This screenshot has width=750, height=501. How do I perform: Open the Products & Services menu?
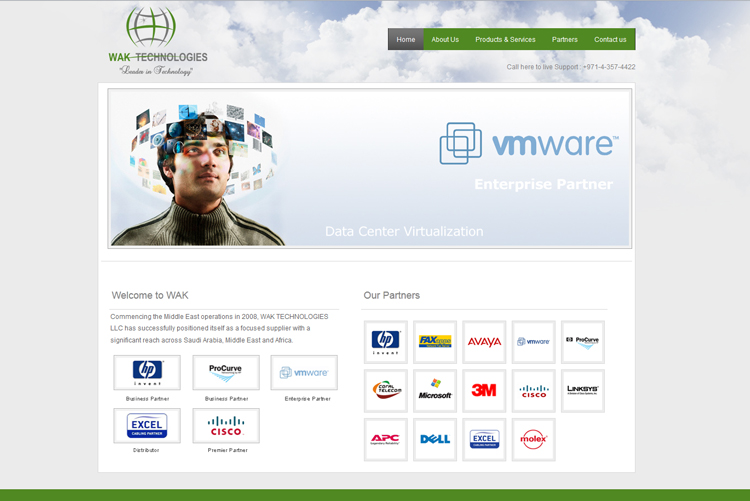point(505,40)
